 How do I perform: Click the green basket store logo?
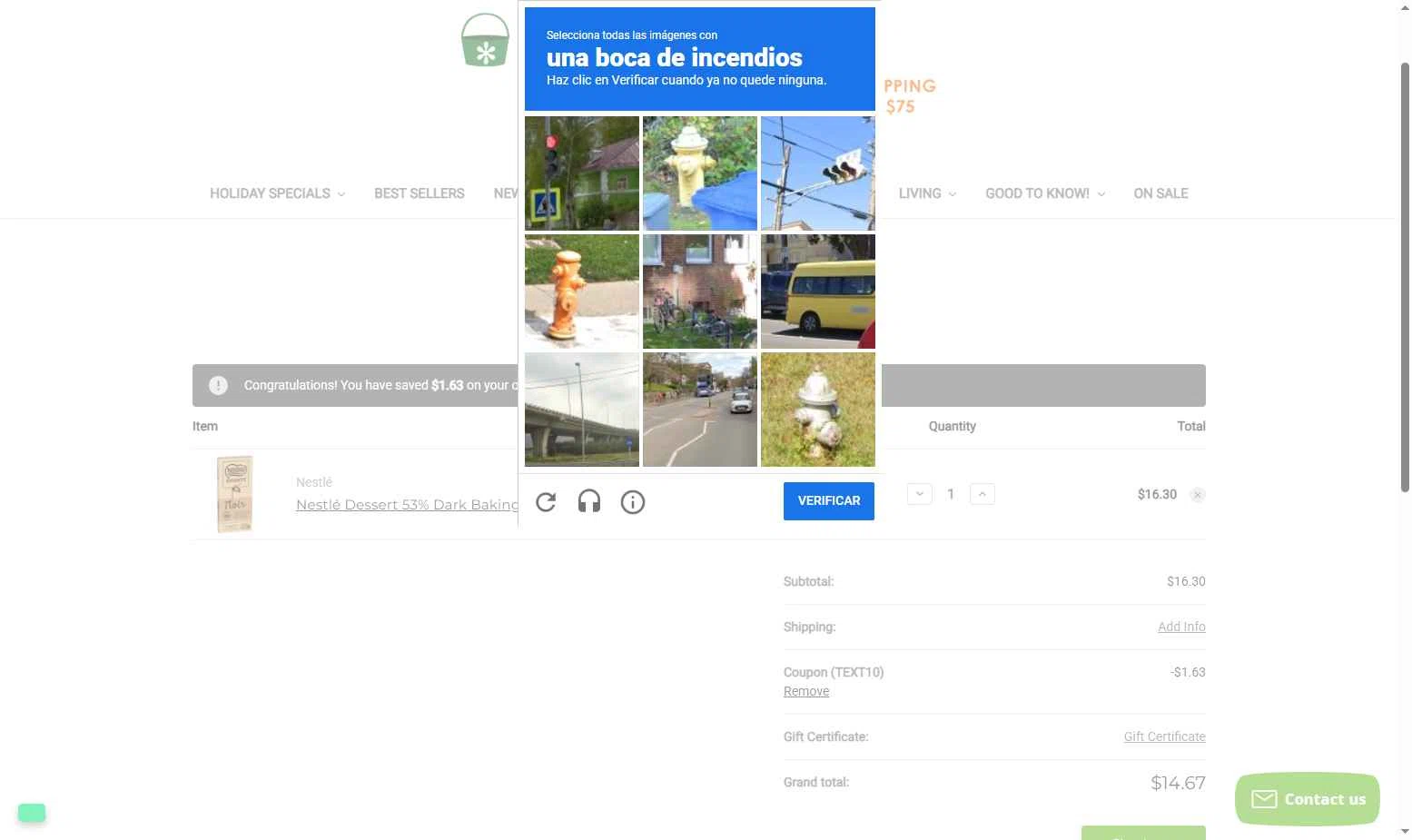point(485,41)
